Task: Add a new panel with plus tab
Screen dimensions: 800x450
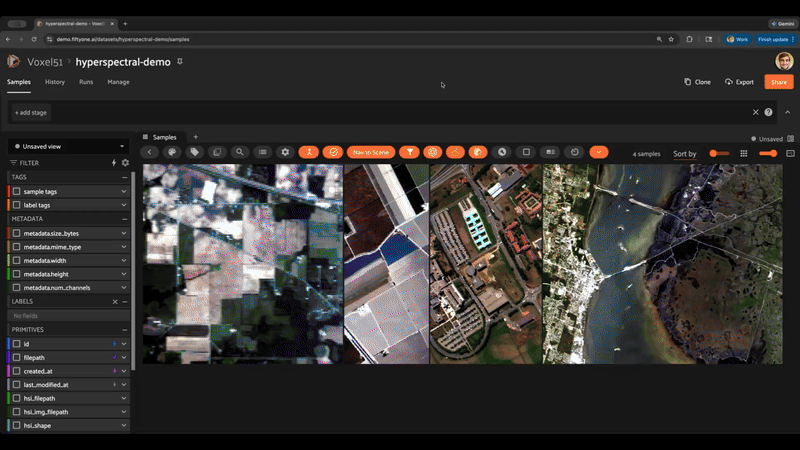Action: pyautogui.click(x=195, y=137)
